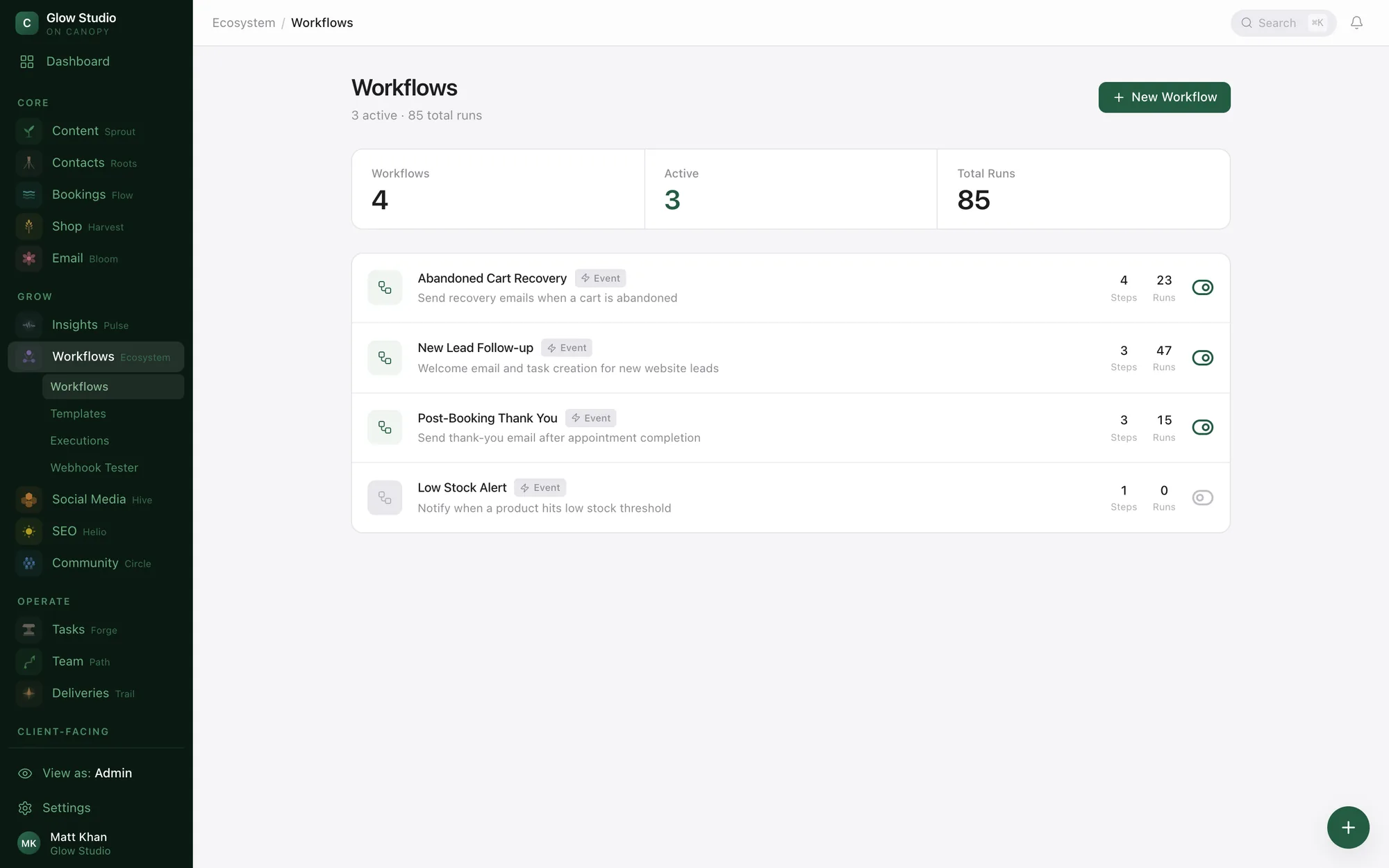This screenshot has height=868, width=1389.
Task: Click the SEO helio sun icon
Action: tap(29, 532)
